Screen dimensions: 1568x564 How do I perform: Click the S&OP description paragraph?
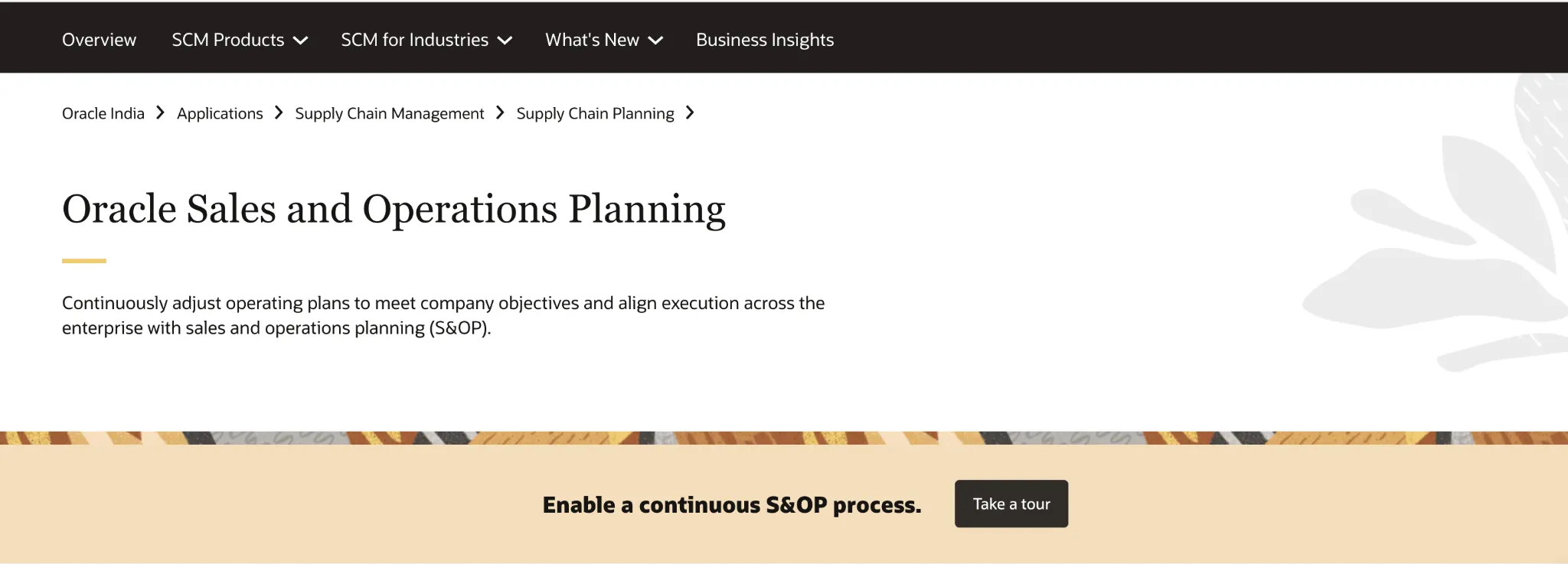(443, 315)
